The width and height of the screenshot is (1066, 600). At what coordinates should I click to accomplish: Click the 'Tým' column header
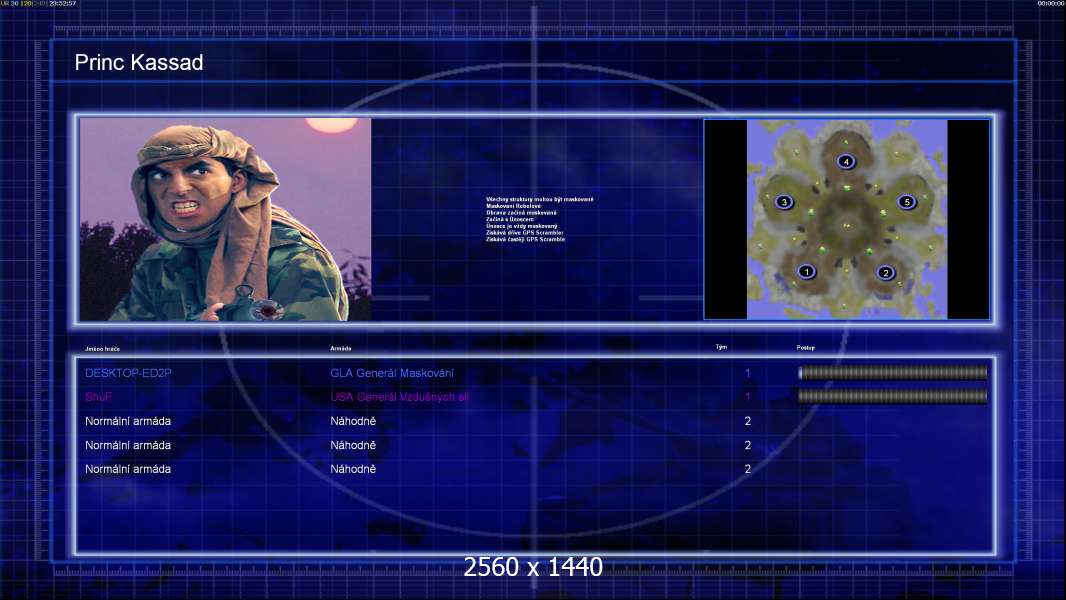[x=721, y=347]
